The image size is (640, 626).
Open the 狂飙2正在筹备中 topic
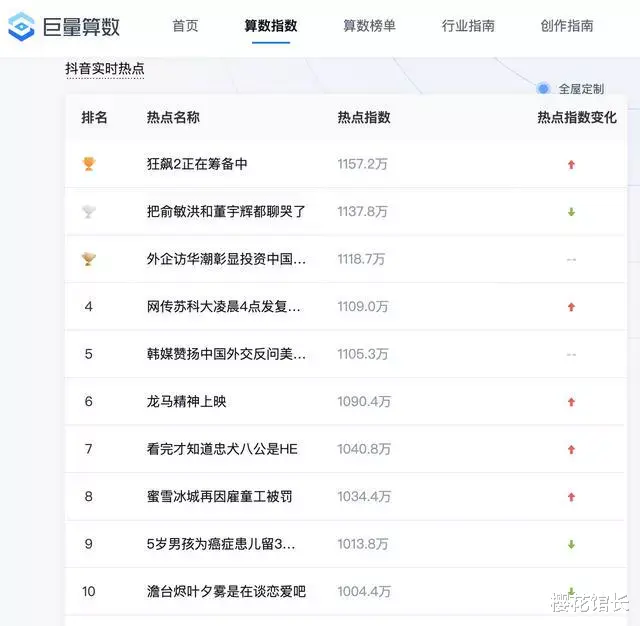pos(197,164)
